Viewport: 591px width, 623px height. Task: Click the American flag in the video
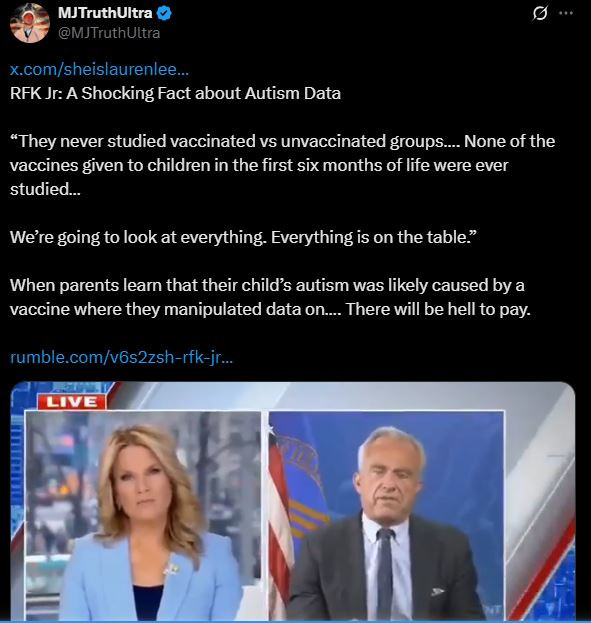[281, 517]
